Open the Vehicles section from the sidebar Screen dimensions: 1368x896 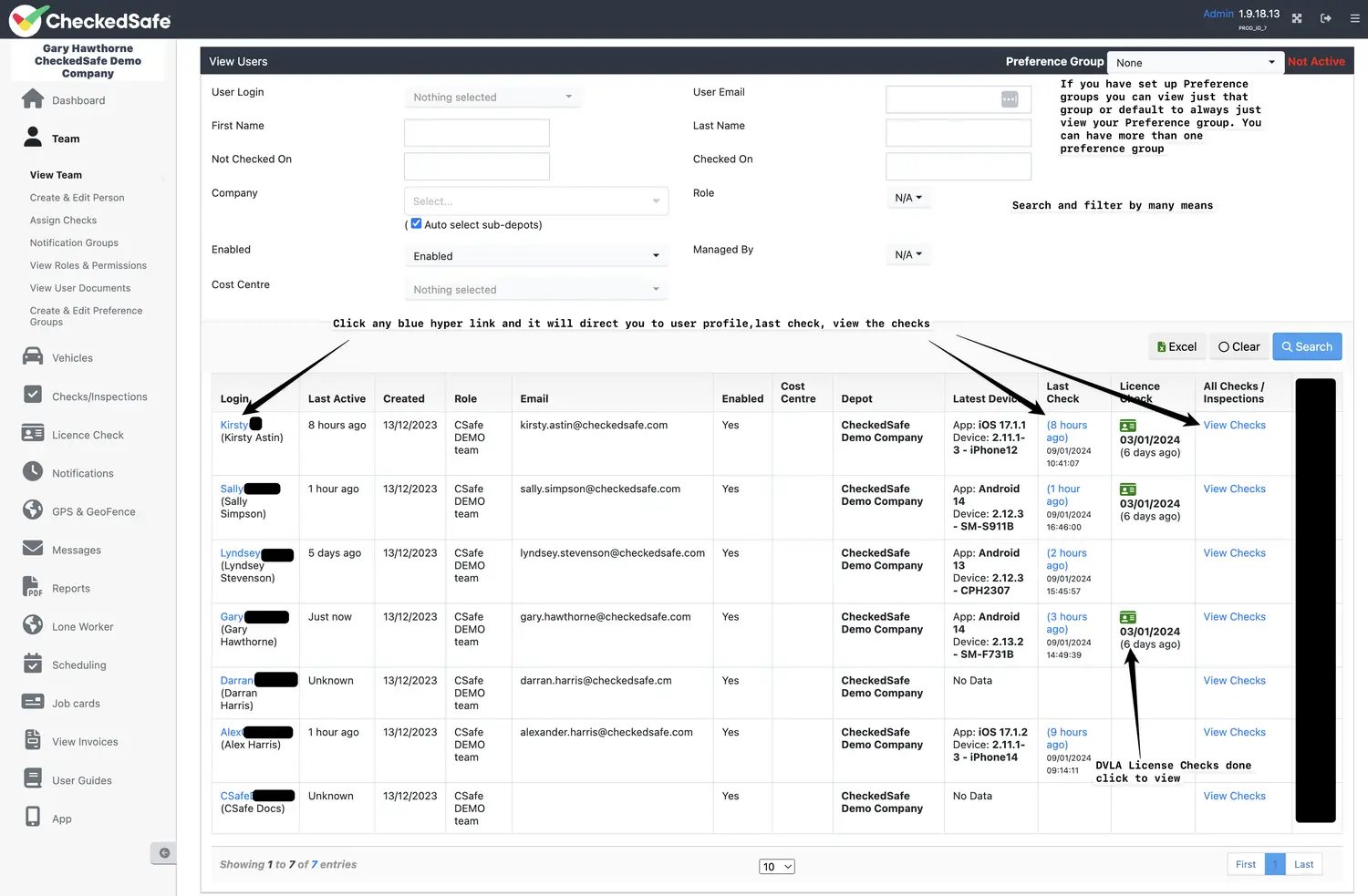click(34, 357)
